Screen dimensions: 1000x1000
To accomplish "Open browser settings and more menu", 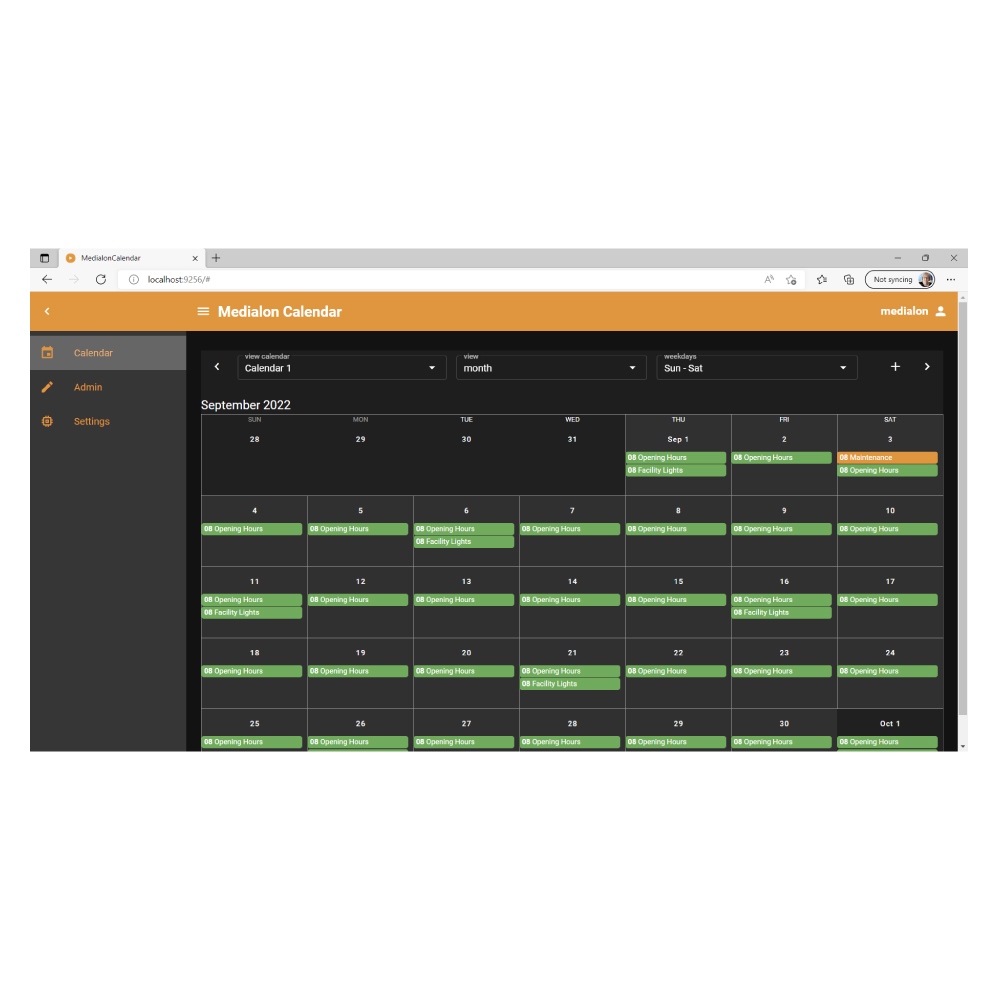I will point(951,279).
